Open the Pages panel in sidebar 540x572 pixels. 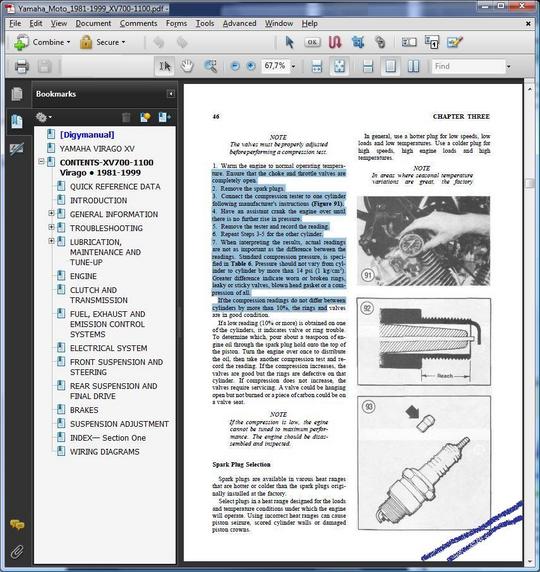(x=17, y=94)
